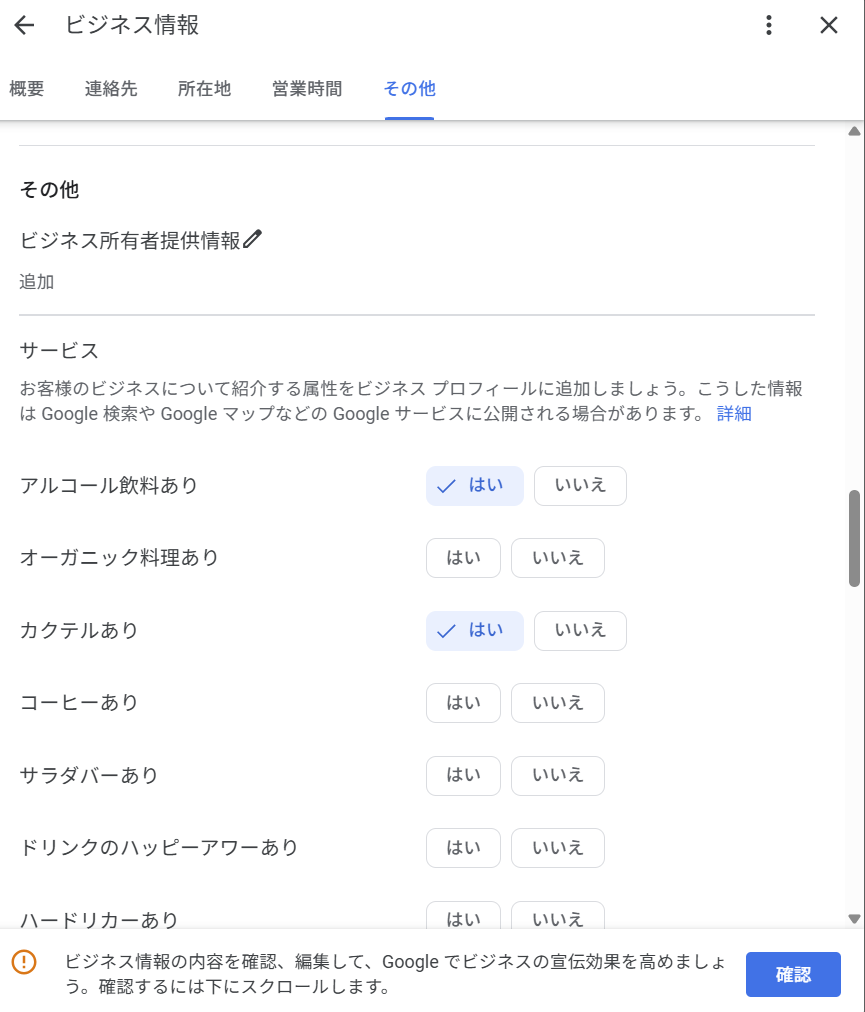Open the 詳細 link
The height and width of the screenshot is (1012, 865).
[734, 414]
